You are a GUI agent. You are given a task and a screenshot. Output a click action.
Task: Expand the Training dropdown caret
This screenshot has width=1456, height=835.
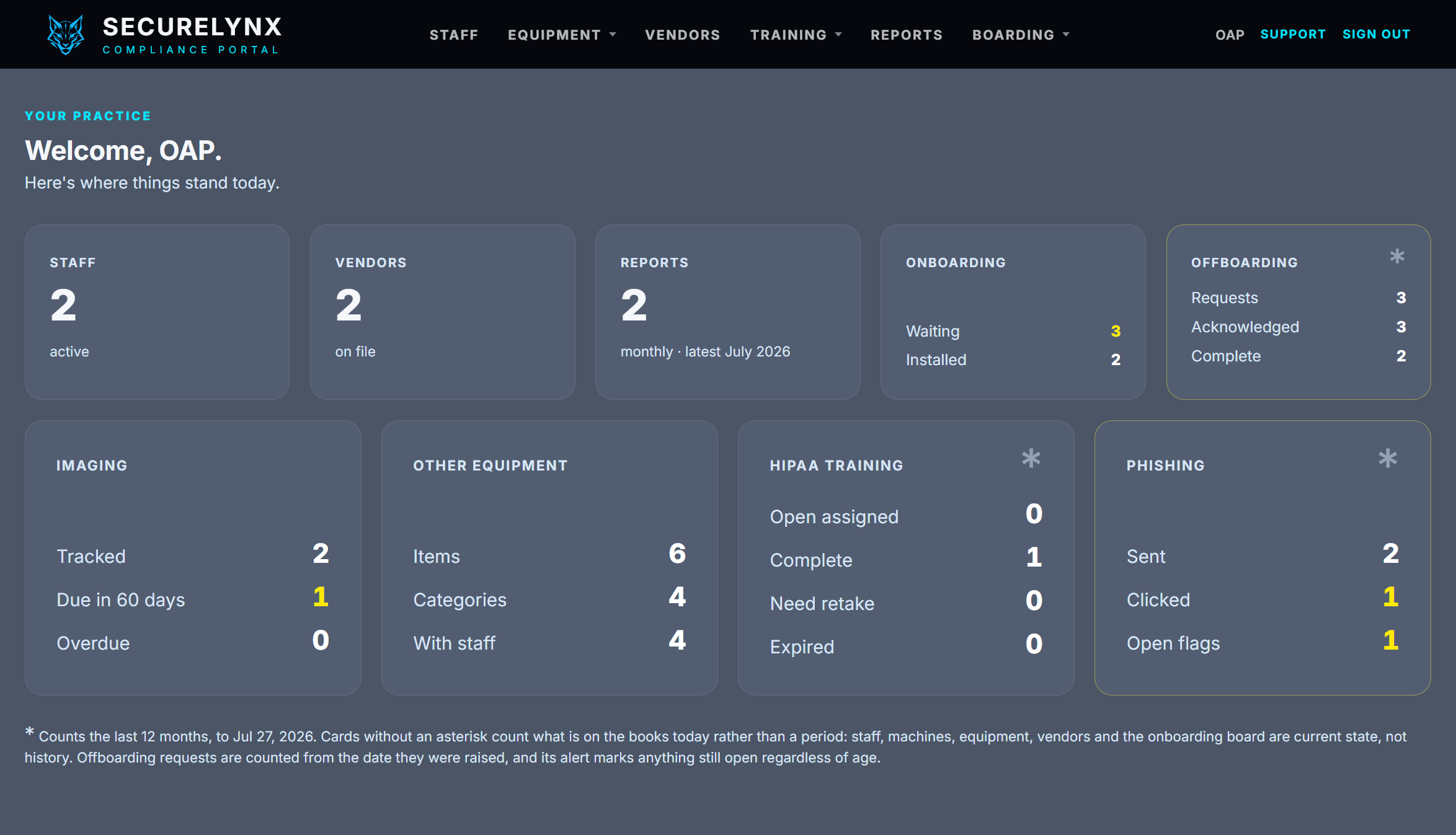pyautogui.click(x=838, y=35)
